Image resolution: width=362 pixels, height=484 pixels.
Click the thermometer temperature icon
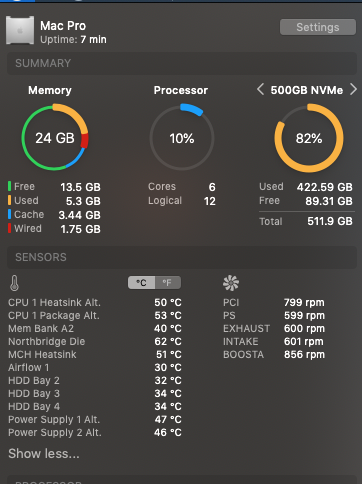tap(14, 283)
